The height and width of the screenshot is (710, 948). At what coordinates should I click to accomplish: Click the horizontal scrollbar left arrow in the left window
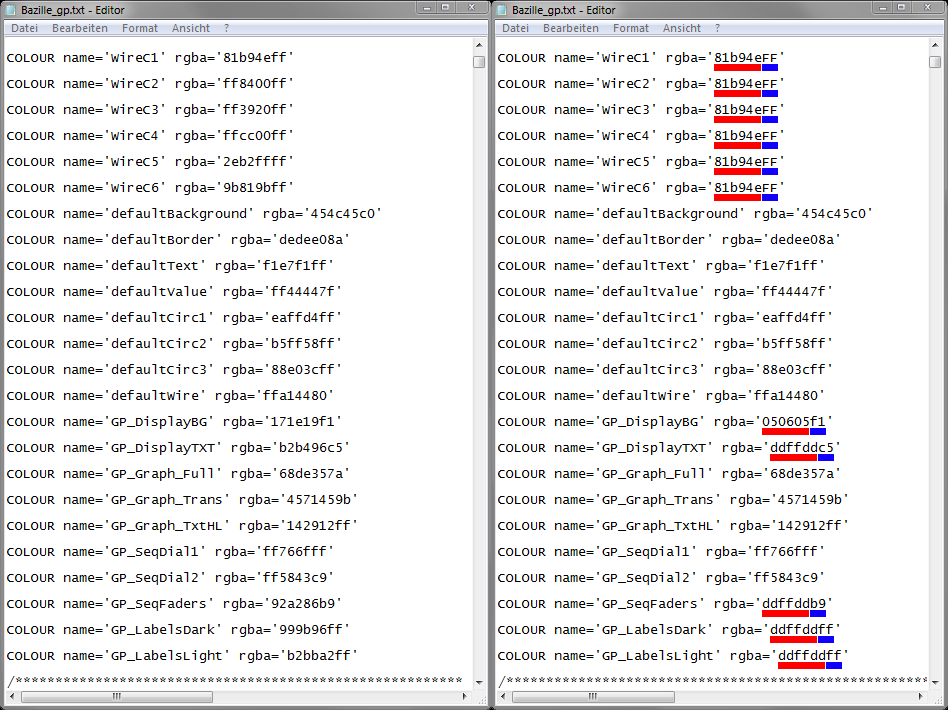point(11,696)
